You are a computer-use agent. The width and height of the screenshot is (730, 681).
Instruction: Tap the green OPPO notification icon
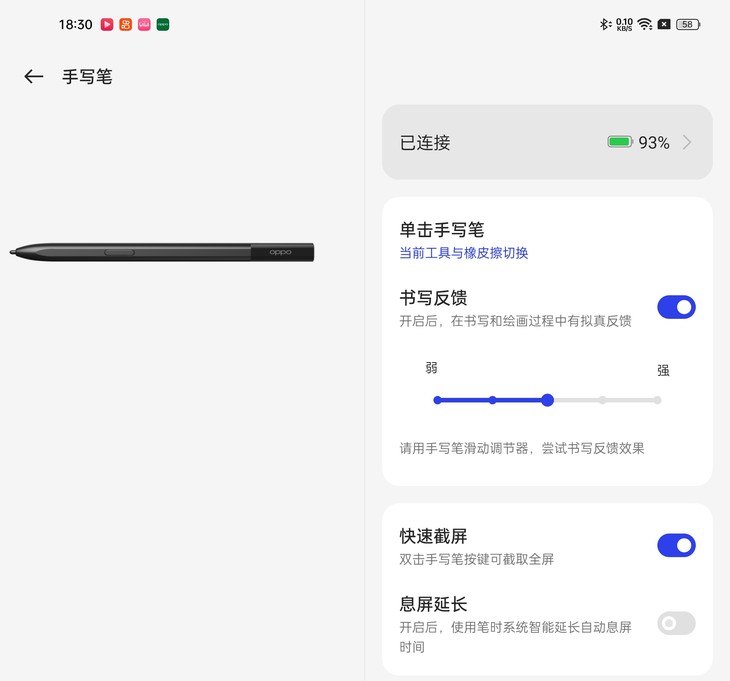tap(163, 24)
